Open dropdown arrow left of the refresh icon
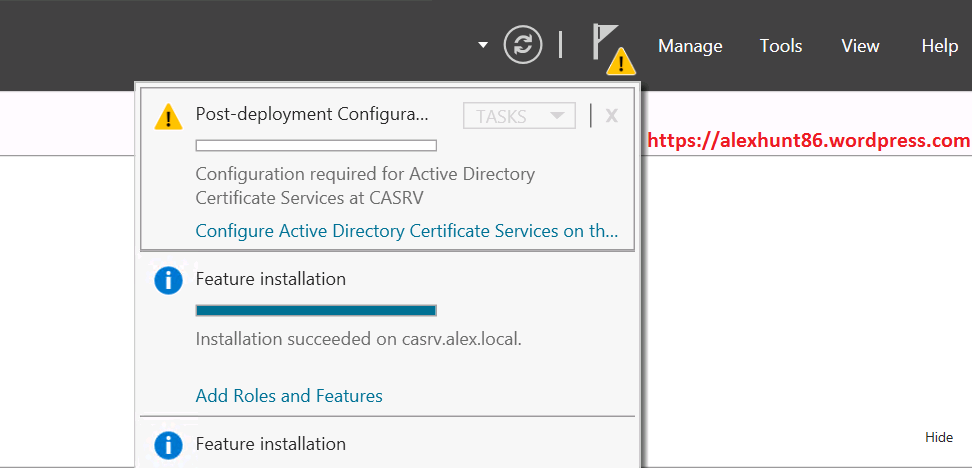972x468 pixels. pyautogui.click(x=483, y=45)
